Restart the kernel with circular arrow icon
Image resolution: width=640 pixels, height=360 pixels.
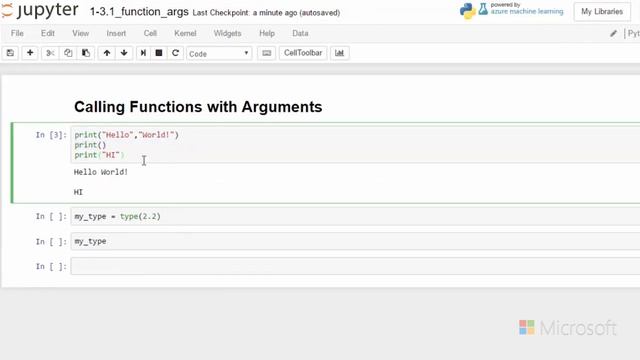pos(176,53)
